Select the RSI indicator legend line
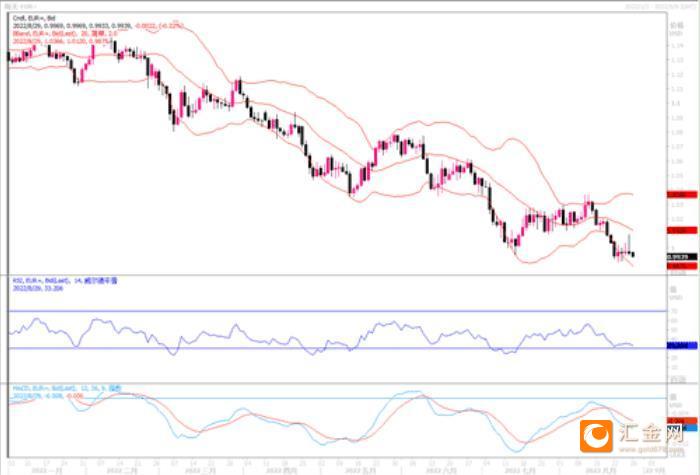 [65, 281]
